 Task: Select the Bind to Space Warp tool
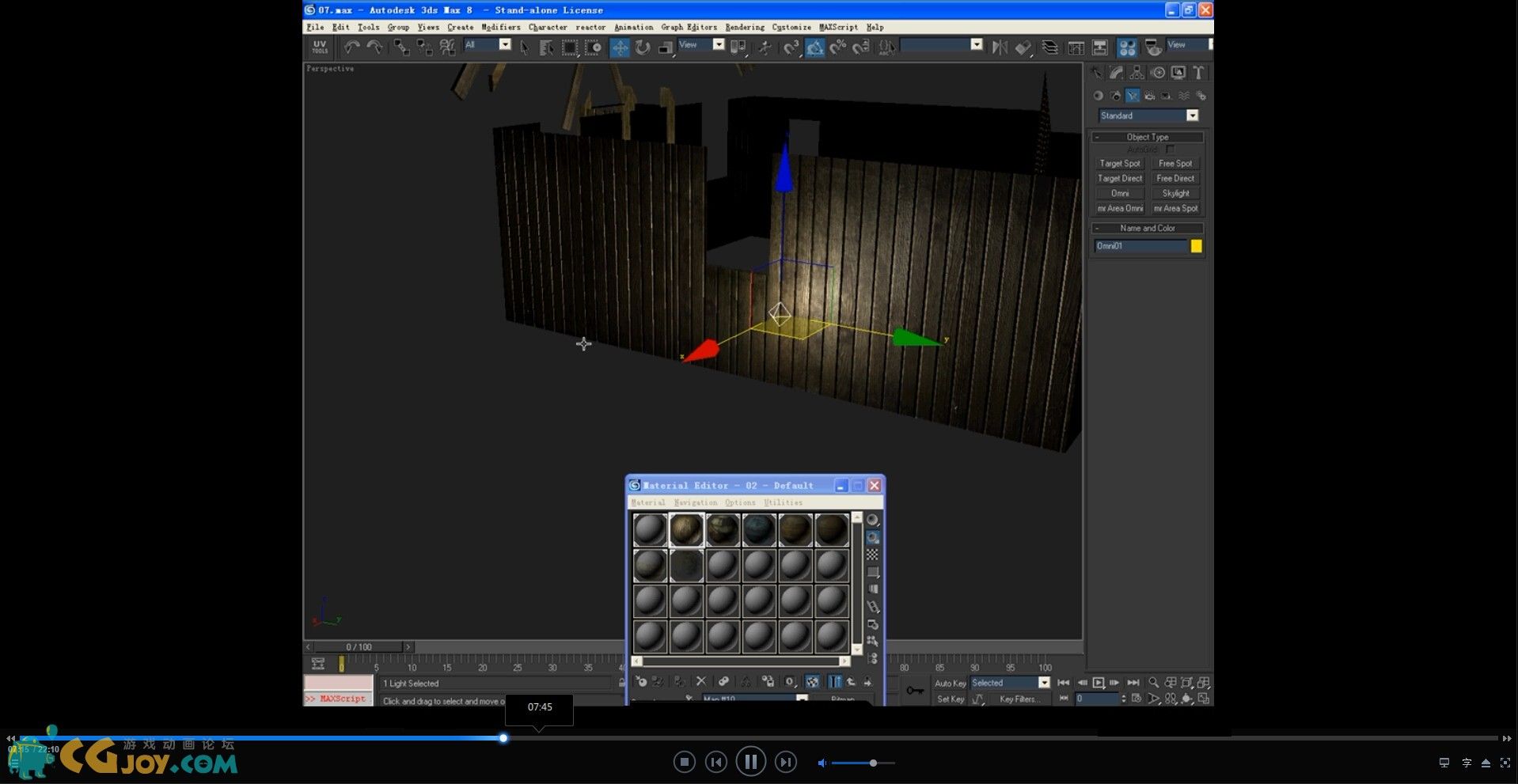click(x=447, y=47)
